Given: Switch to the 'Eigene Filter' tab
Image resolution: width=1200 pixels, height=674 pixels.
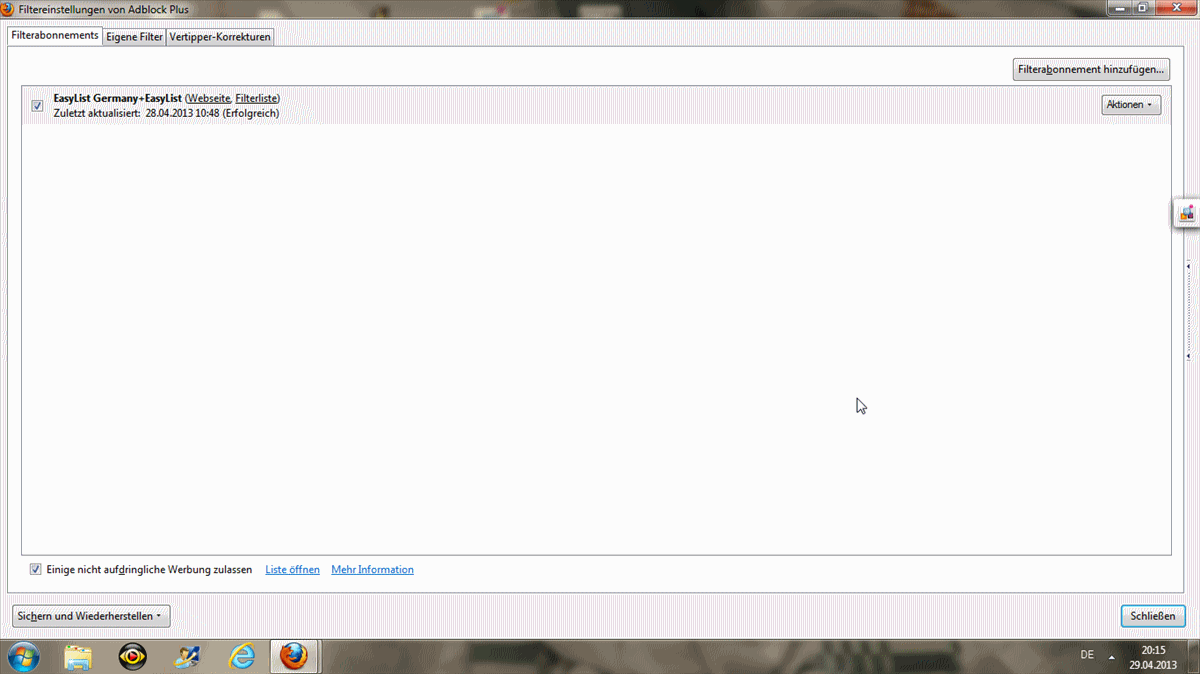Looking at the screenshot, I should click(134, 37).
